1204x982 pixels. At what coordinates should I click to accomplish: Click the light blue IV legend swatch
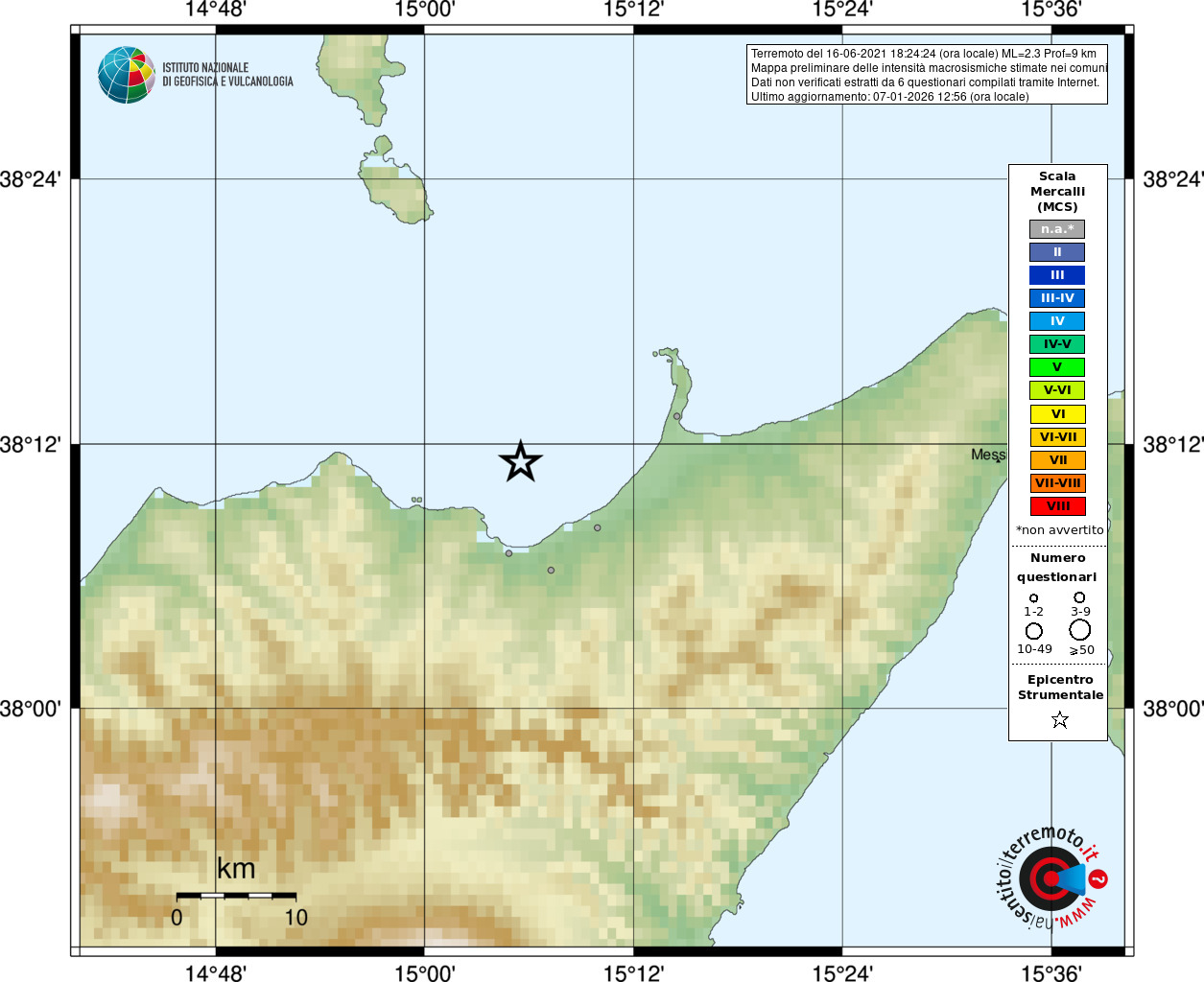click(x=1057, y=321)
